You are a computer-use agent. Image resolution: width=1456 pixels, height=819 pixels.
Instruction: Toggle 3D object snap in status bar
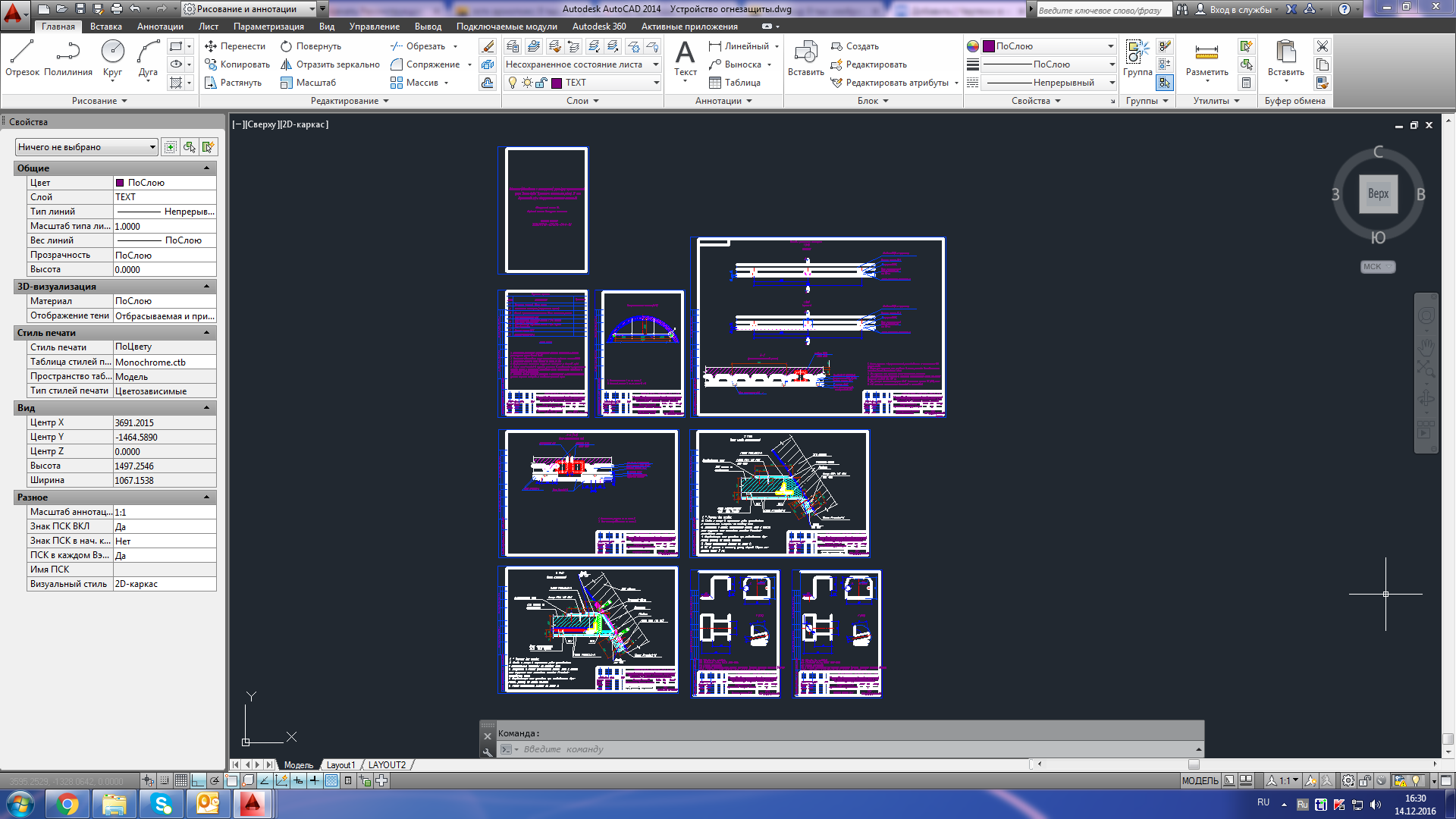(248, 780)
